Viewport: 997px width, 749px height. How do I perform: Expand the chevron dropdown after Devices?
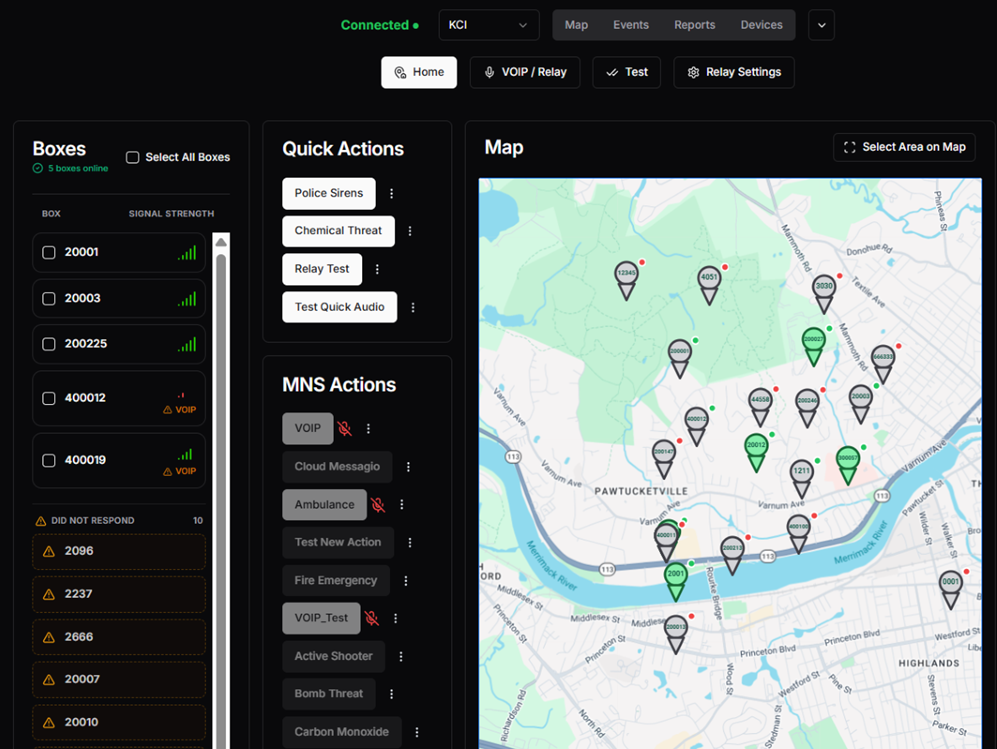822,25
